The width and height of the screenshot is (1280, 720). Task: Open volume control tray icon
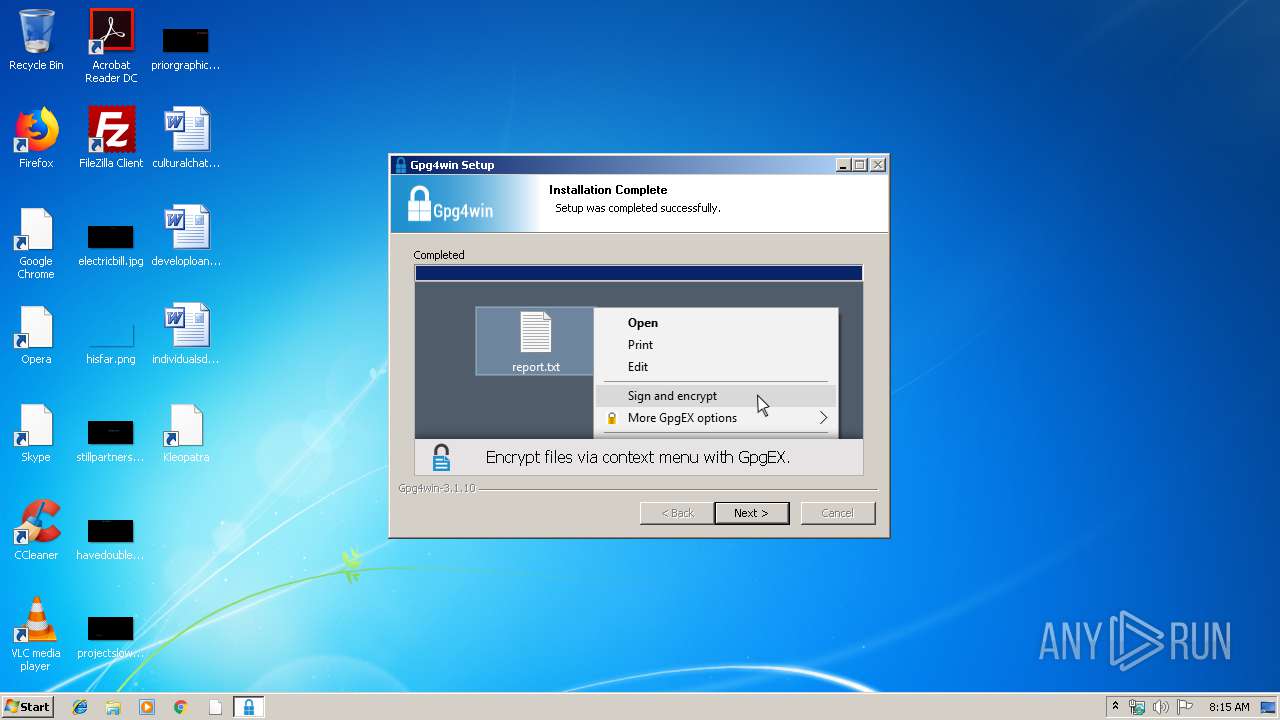pos(1161,707)
